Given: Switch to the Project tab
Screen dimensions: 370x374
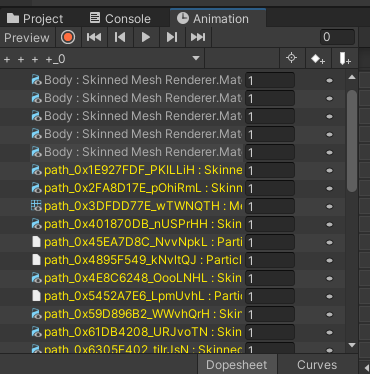Looking at the screenshot, I should [x=35, y=19].
